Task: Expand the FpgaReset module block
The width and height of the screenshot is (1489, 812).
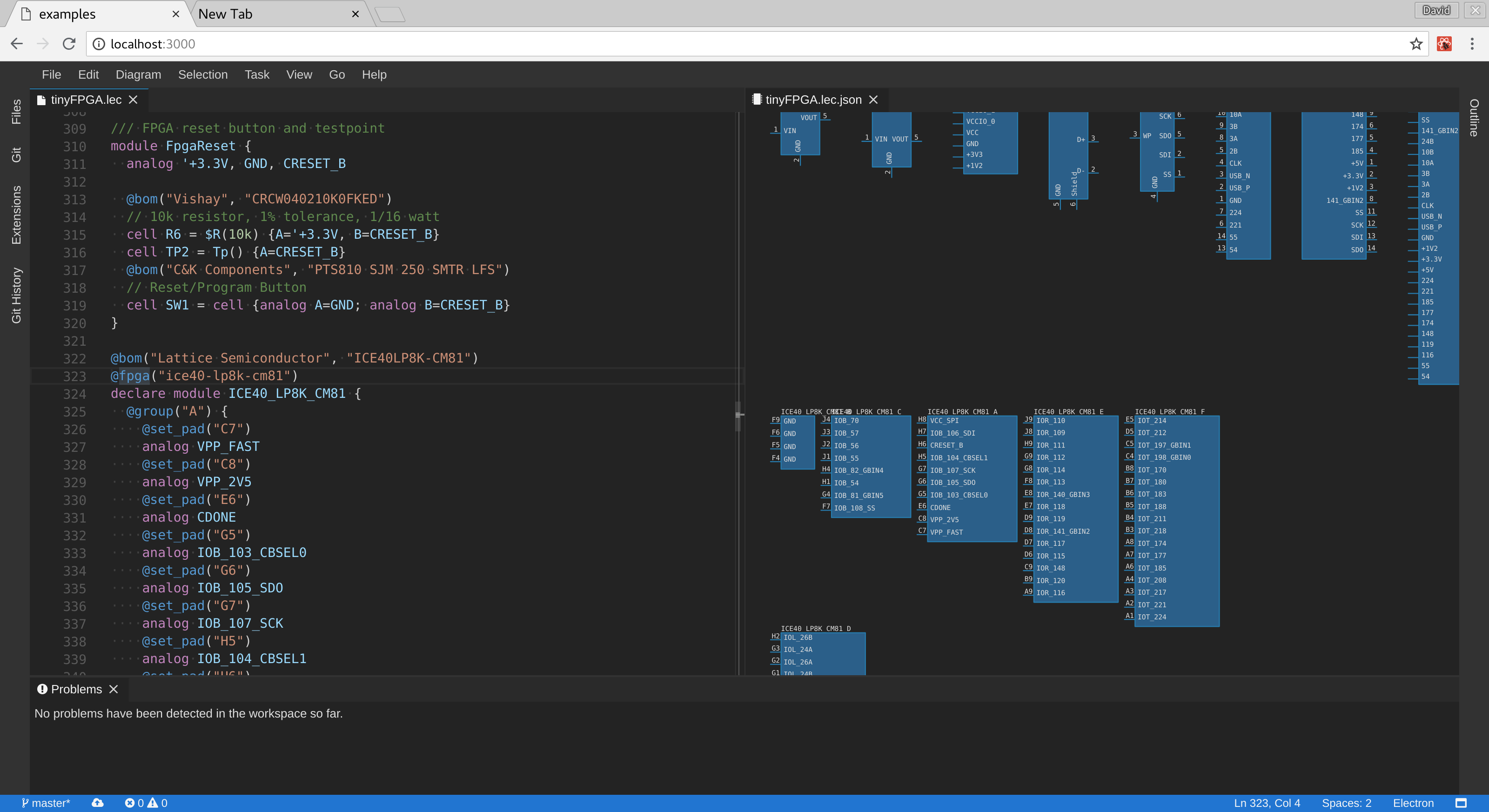Action: tap(100, 146)
